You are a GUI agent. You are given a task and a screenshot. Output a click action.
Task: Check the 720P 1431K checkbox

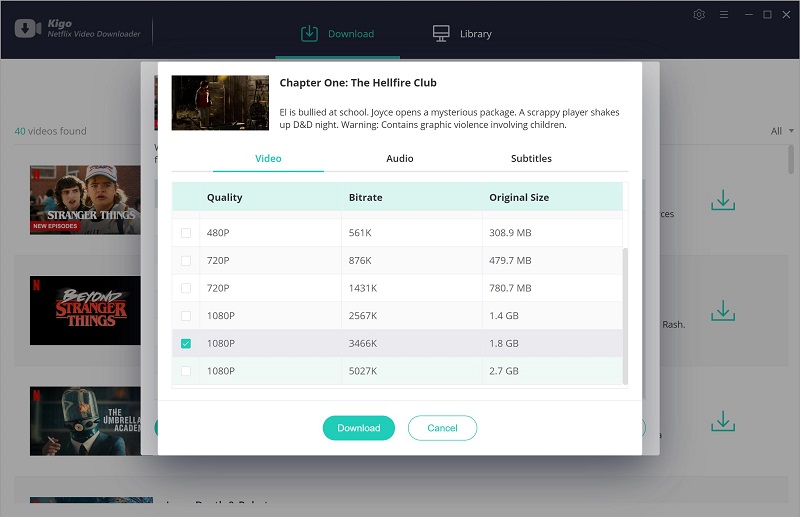[x=186, y=288]
